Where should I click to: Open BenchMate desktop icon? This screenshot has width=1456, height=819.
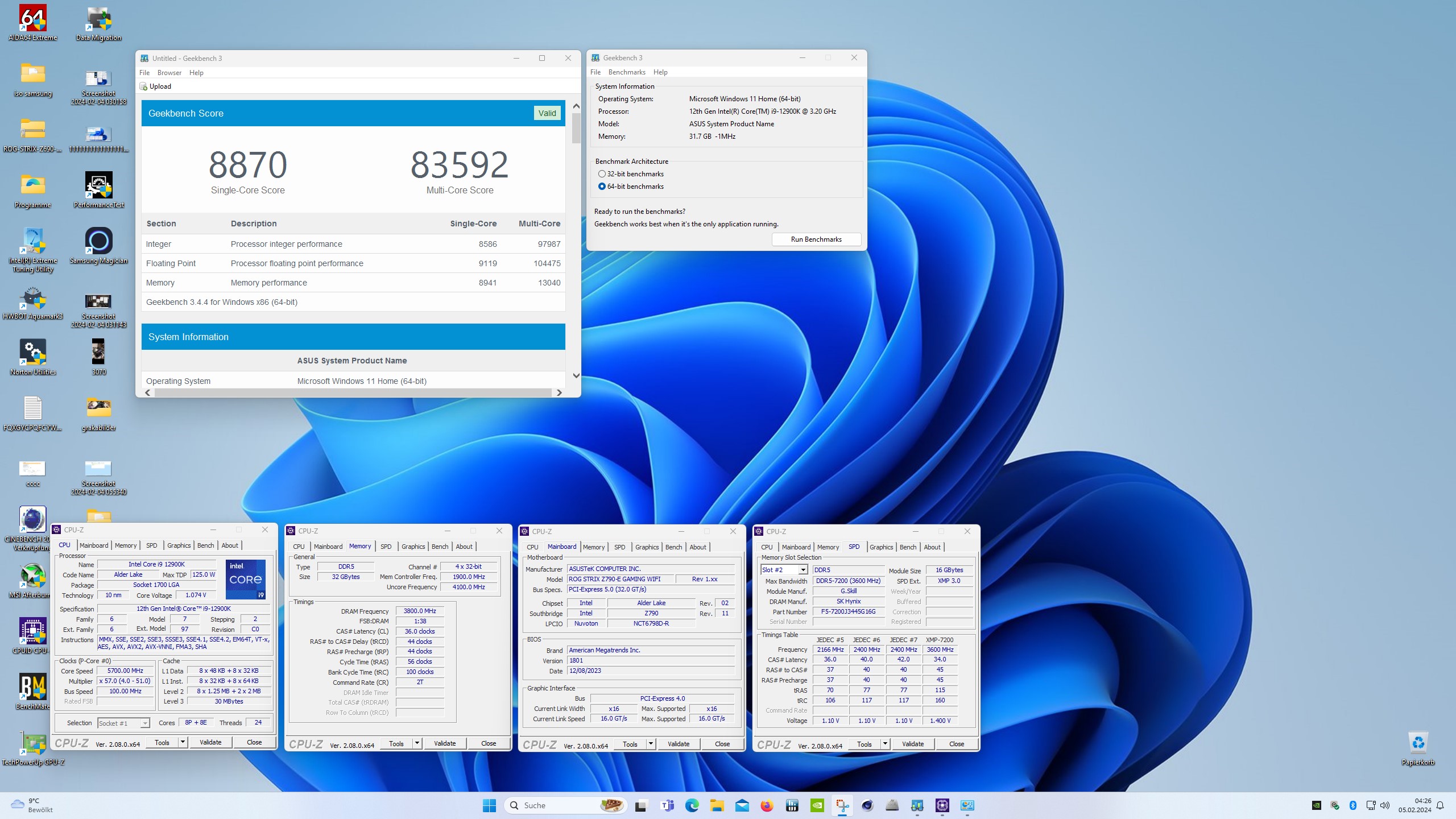pos(33,692)
